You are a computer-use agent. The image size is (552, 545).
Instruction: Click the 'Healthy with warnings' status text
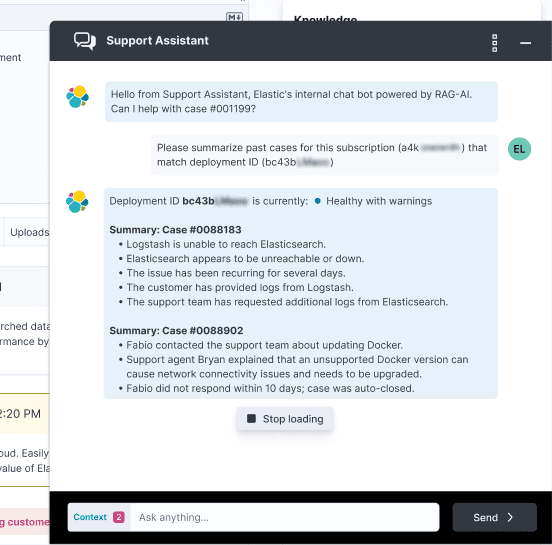379,201
